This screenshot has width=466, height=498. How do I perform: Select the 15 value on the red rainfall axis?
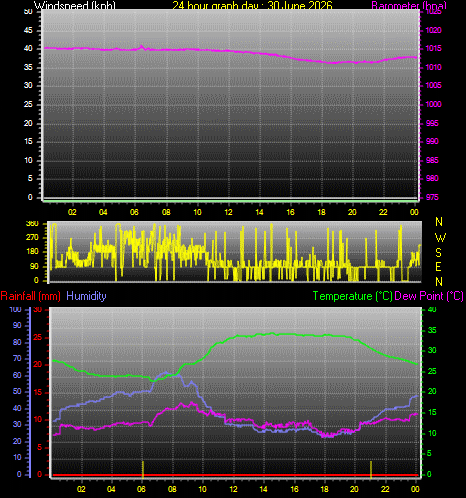tap(38, 393)
